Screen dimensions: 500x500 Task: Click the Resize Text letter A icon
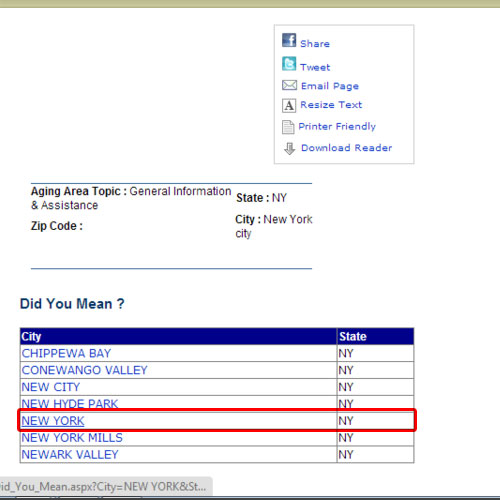pyautogui.click(x=289, y=106)
